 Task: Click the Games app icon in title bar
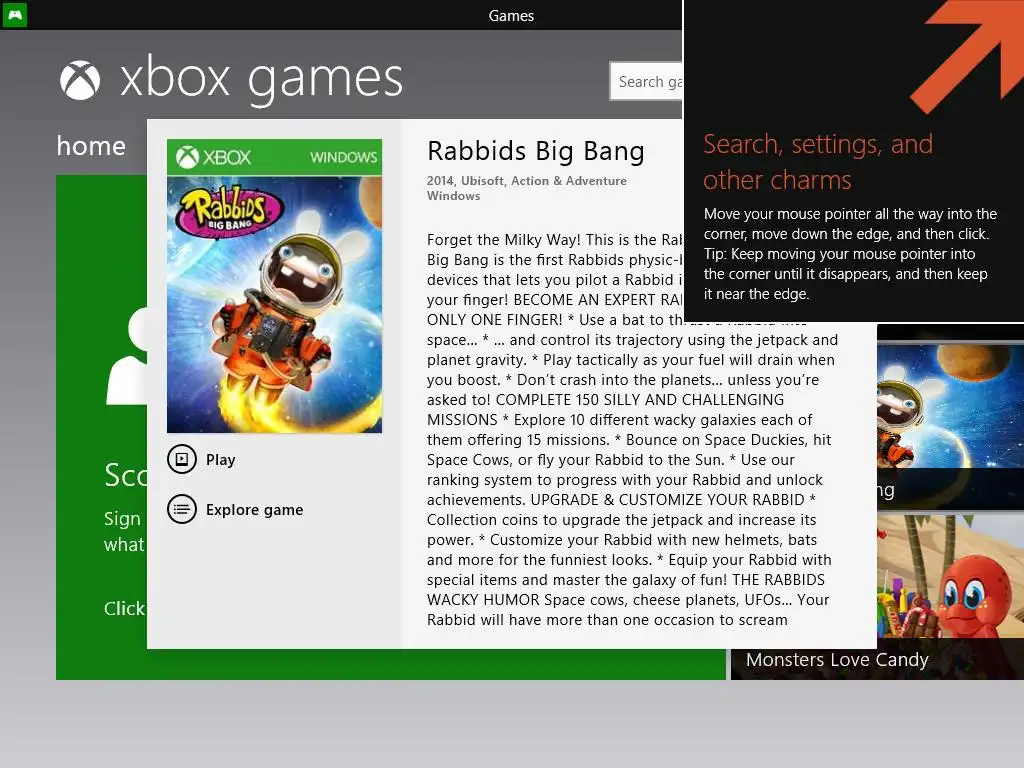[x=14, y=14]
